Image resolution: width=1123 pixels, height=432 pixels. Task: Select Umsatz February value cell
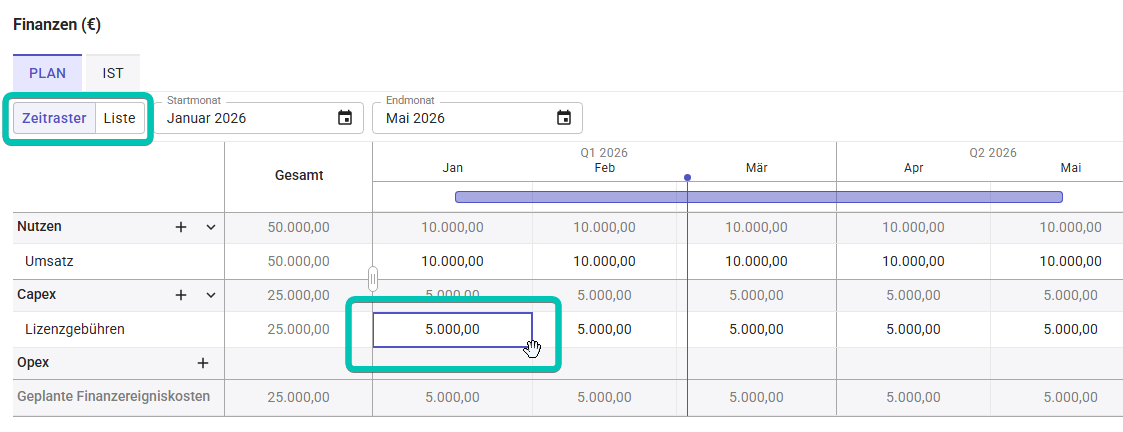pyautogui.click(x=604, y=261)
